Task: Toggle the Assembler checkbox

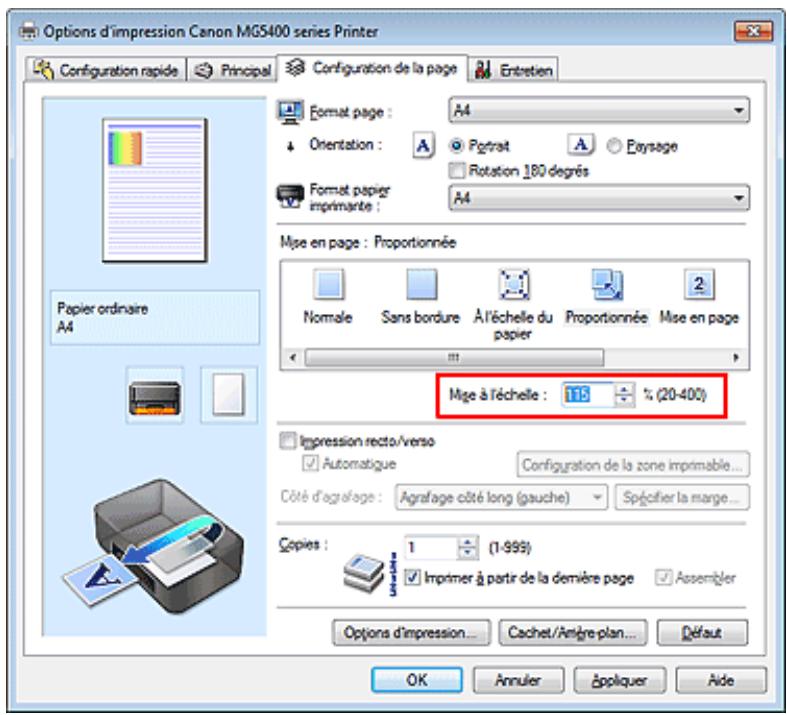Action: (x=663, y=578)
